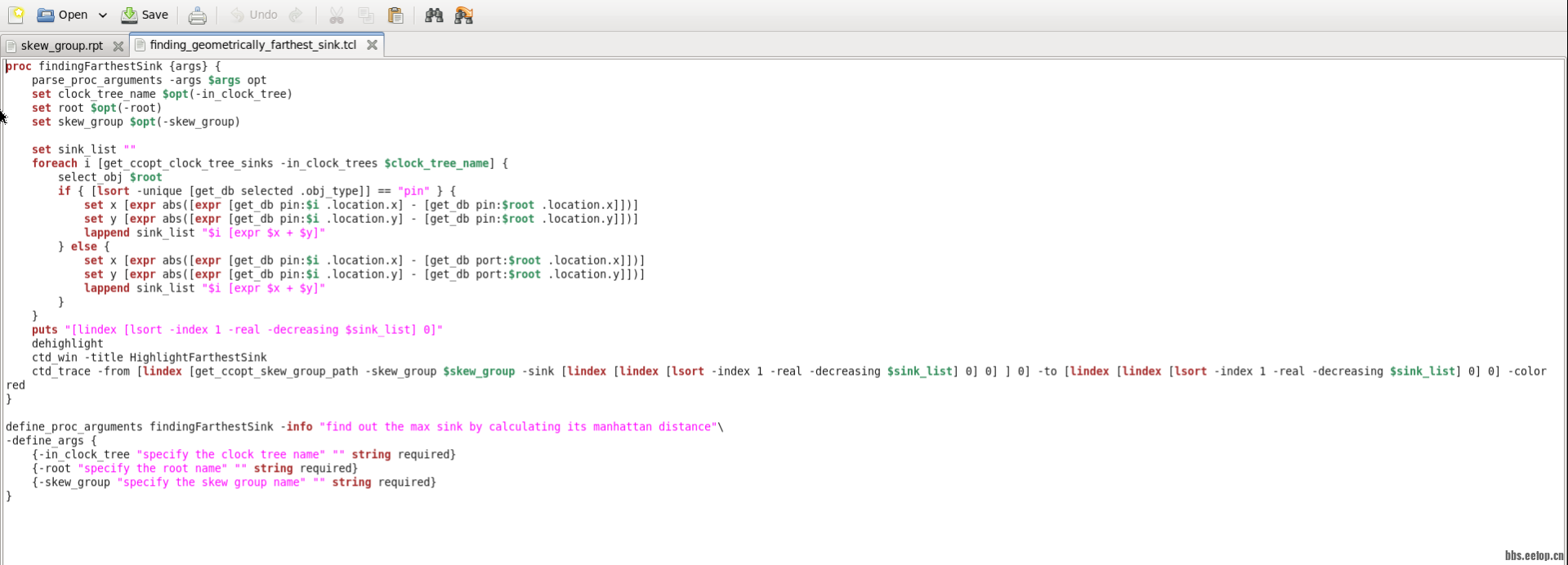
Task: Close the finding_geometrically_farthest_sink.tcl tab
Action: point(372,45)
